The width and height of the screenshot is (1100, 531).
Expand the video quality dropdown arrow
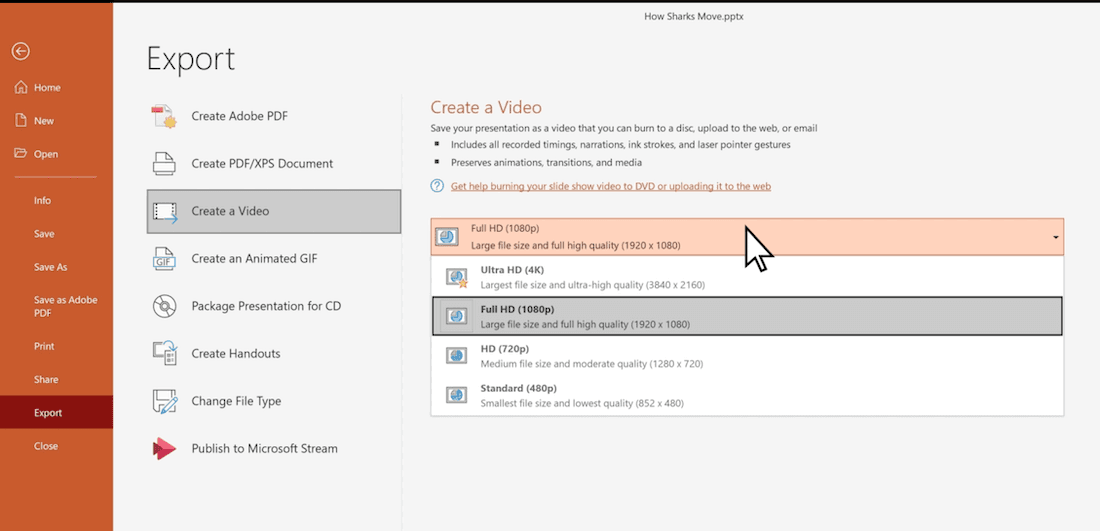point(1055,238)
